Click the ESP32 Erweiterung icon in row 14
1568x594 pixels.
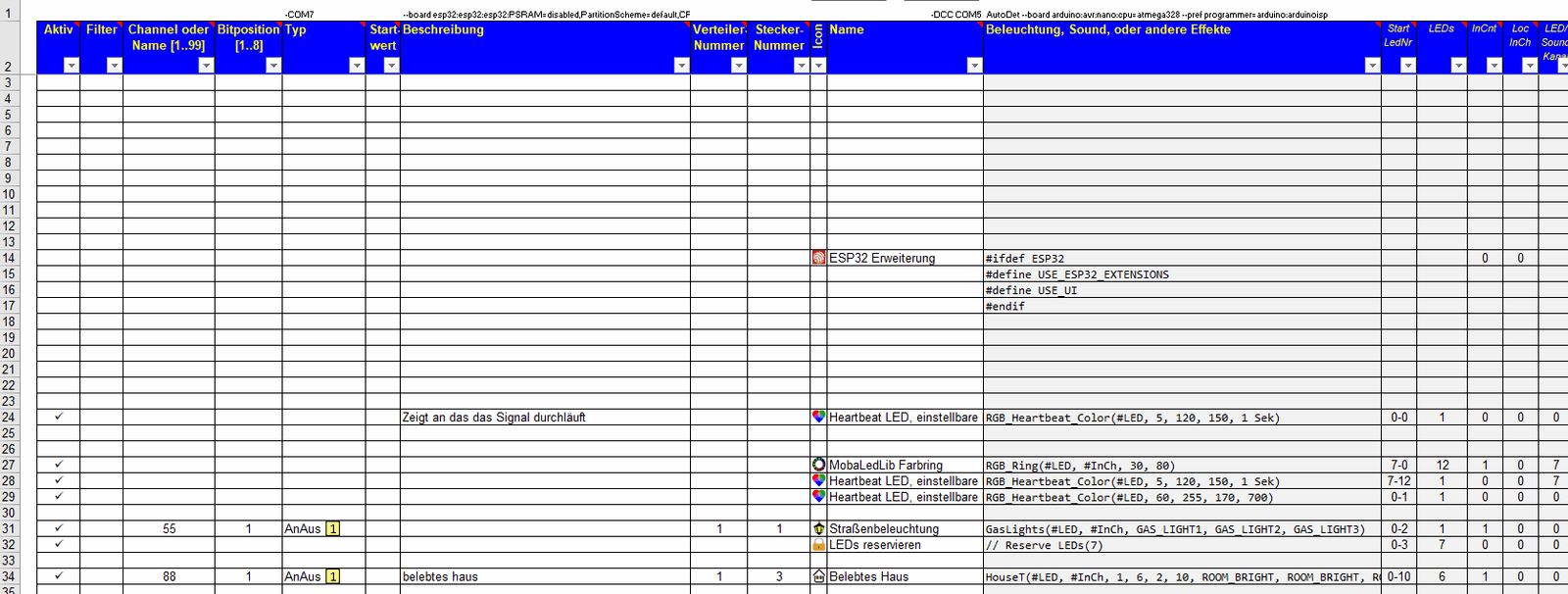pos(818,258)
